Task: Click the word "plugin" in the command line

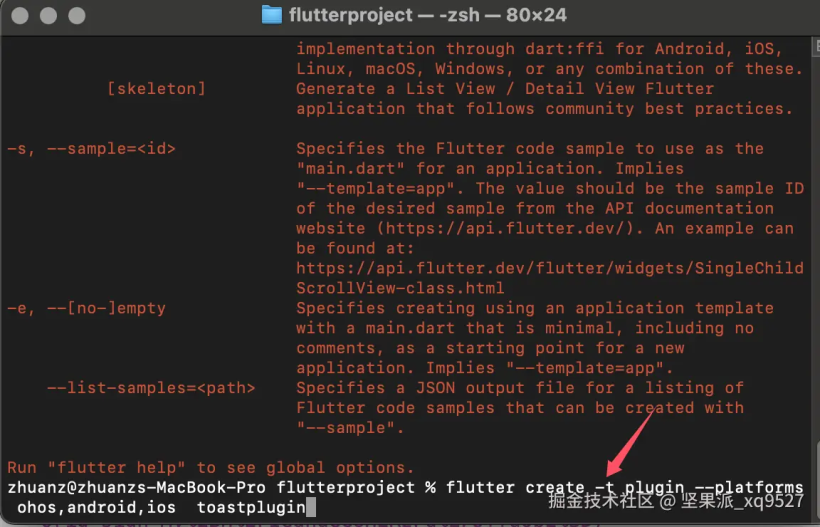Action: [x=665, y=488]
